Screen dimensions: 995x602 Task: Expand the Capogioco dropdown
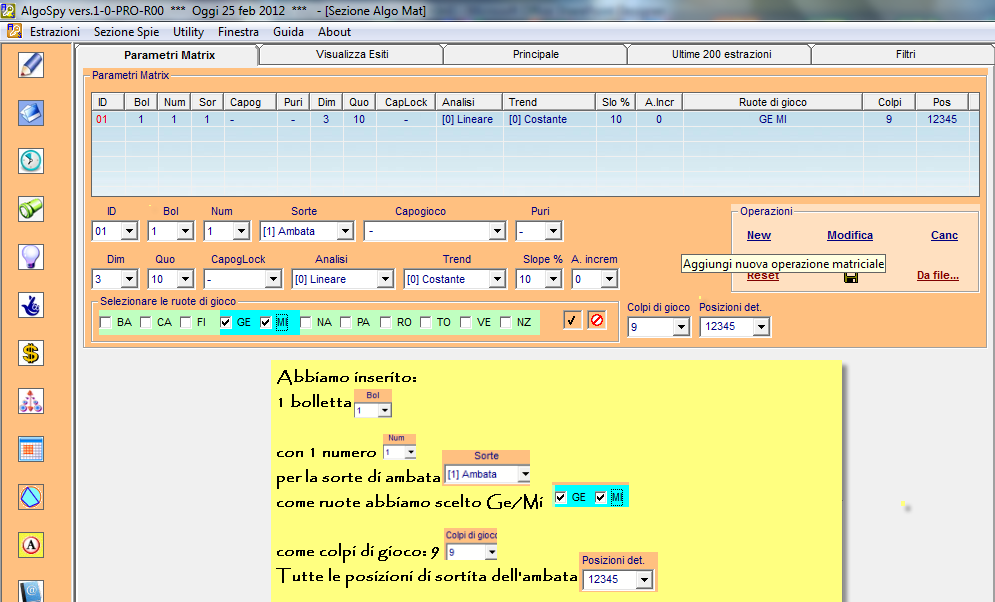[x=498, y=231]
